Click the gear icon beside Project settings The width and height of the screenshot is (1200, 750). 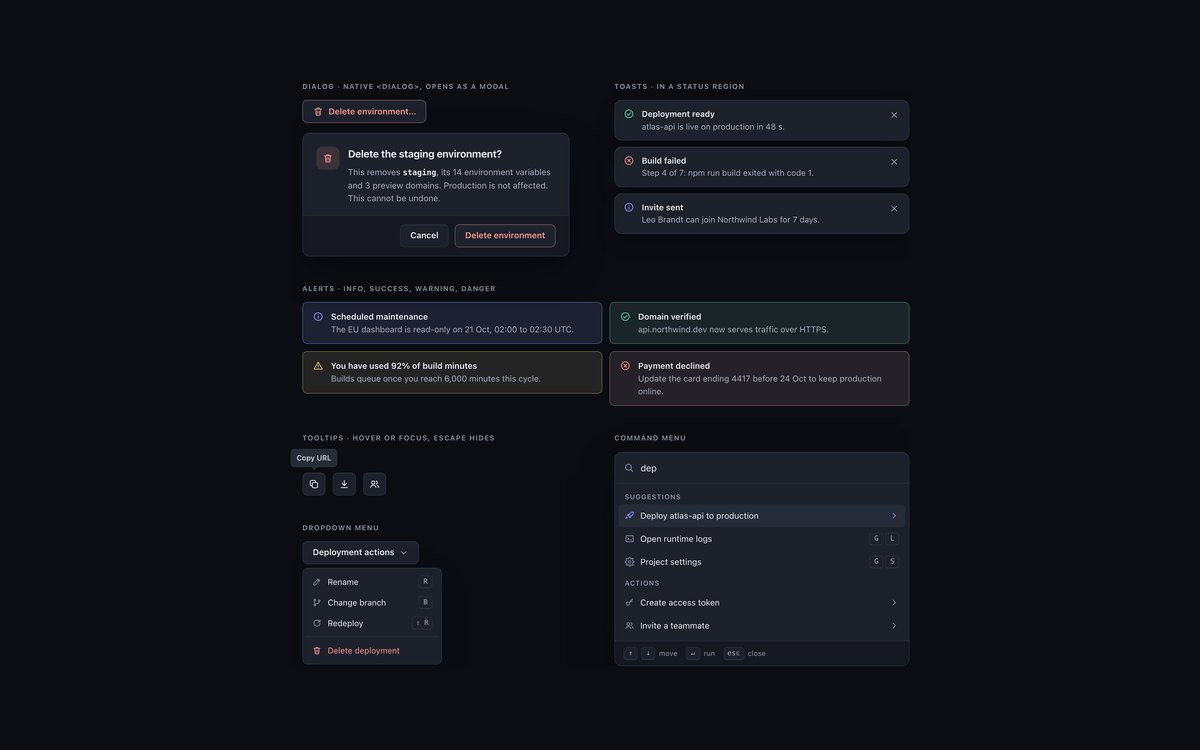[x=629, y=562]
